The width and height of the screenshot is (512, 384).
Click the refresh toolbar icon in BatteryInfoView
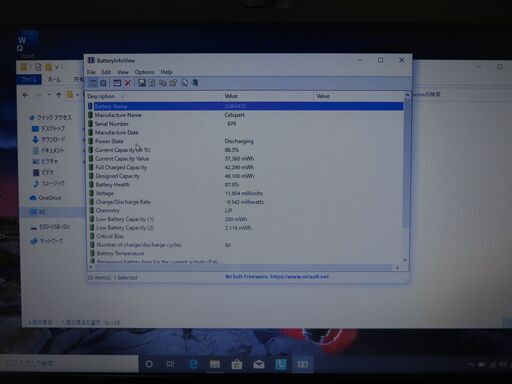(x=152, y=83)
